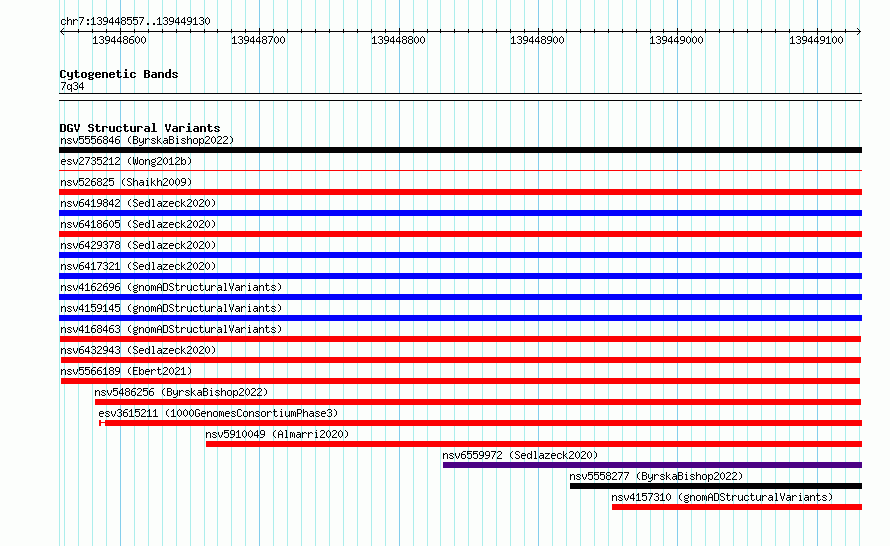This screenshot has width=890, height=546.
Task: Click the DGV Structural Variants track title
Action: (140, 128)
